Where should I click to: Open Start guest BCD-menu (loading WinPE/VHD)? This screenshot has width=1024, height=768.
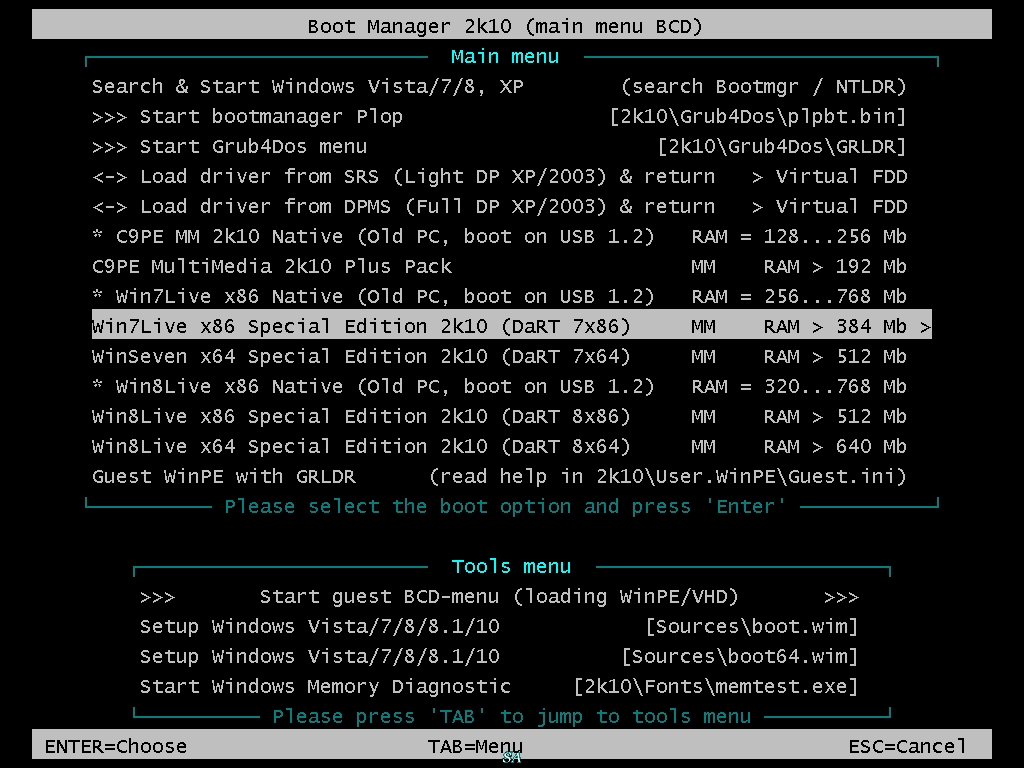pyautogui.click(x=500, y=598)
